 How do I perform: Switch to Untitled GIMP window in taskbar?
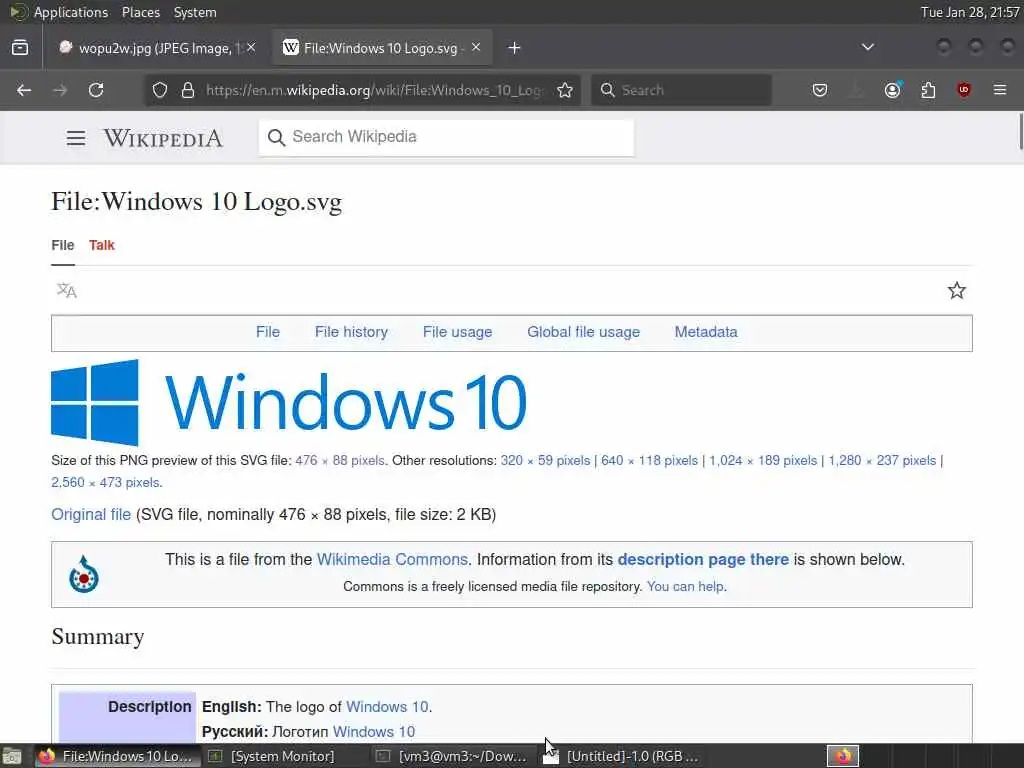620,756
